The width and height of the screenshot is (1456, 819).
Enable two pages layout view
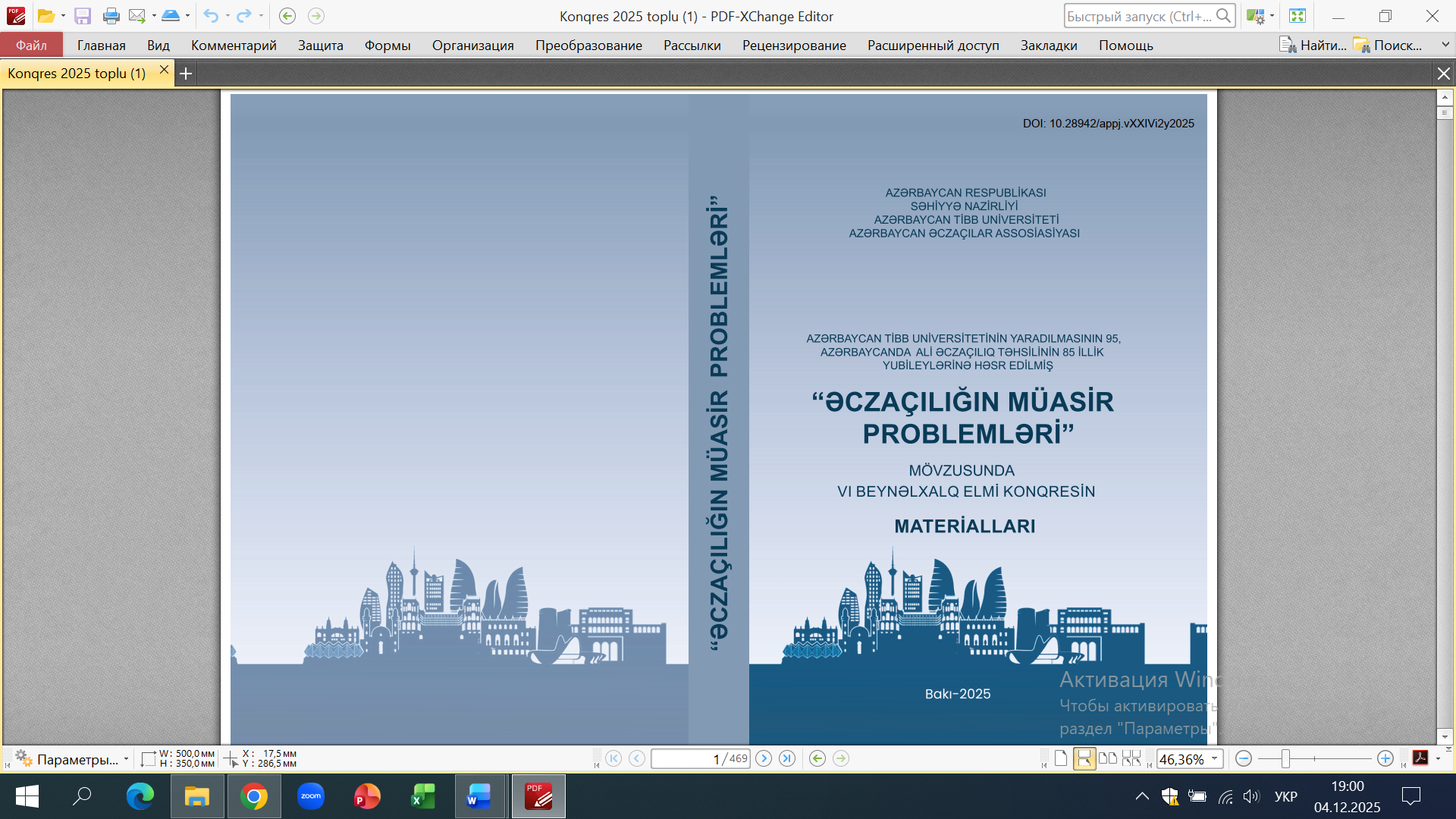(x=1107, y=758)
